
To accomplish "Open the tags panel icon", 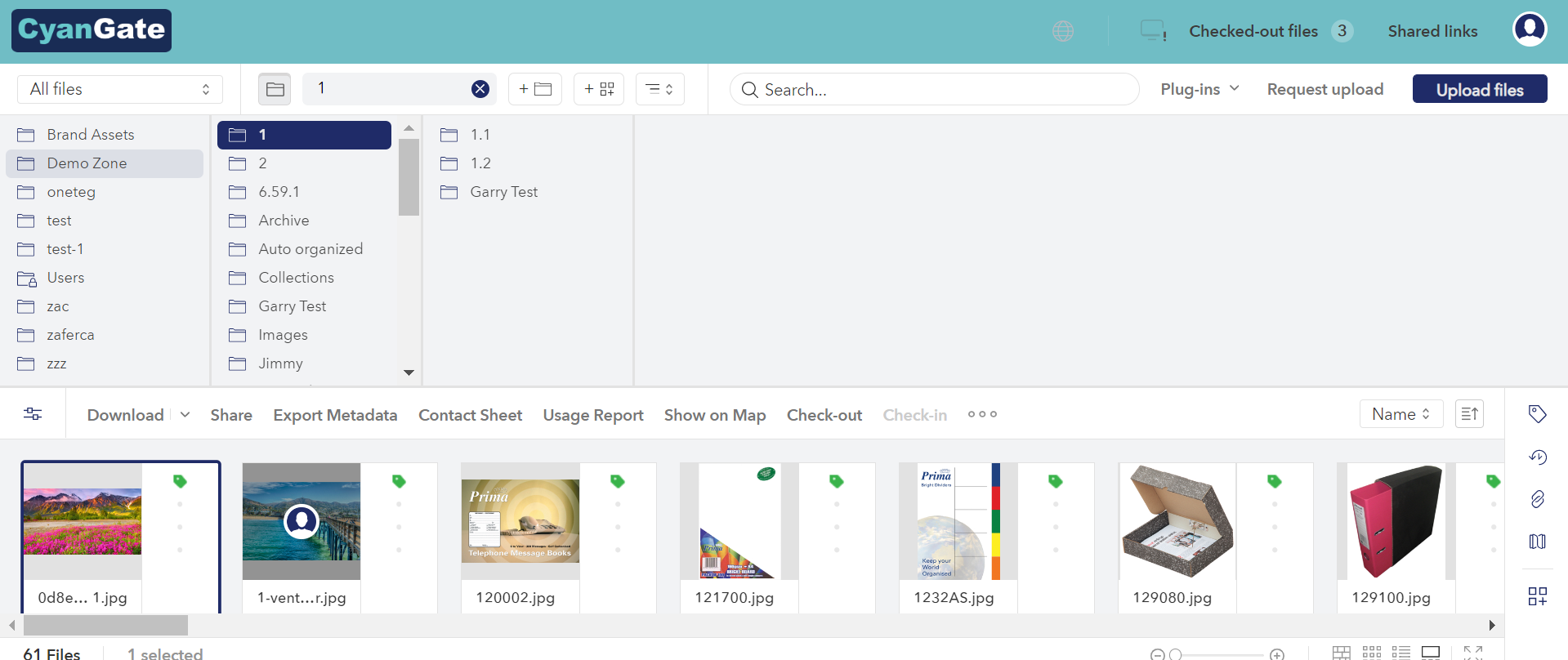I will click(1537, 414).
